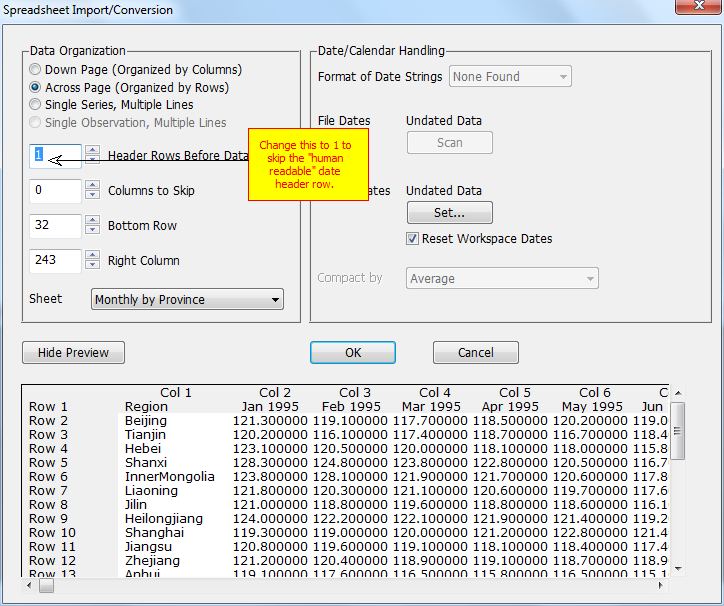Uncheck Reset Workspace Dates checkbox
The height and width of the screenshot is (606, 724).
[x=412, y=239]
